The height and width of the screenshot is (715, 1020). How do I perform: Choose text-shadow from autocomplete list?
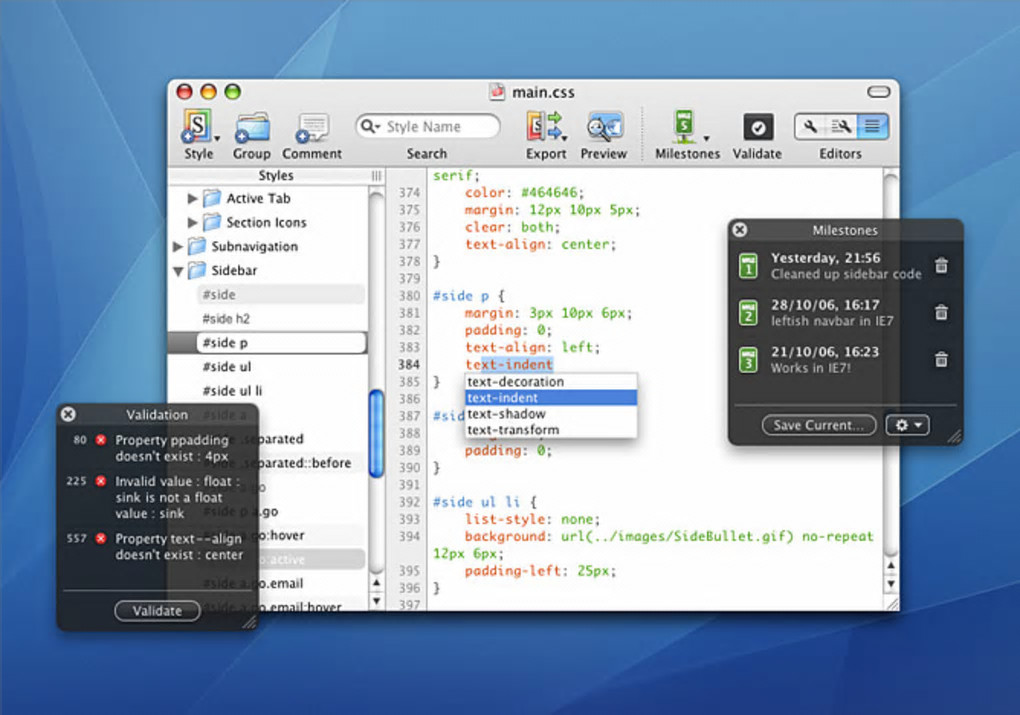(x=506, y=414)
